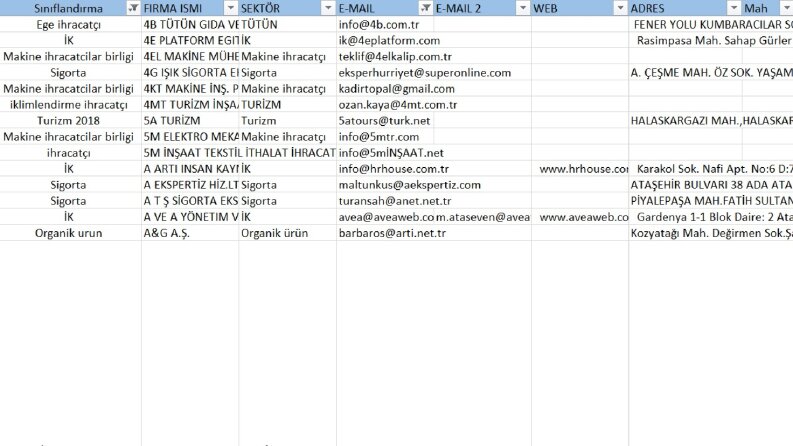The image size is (793, 446).
Task: Select the email 'avea@aveaweb.co'
Action: [385, 217]
